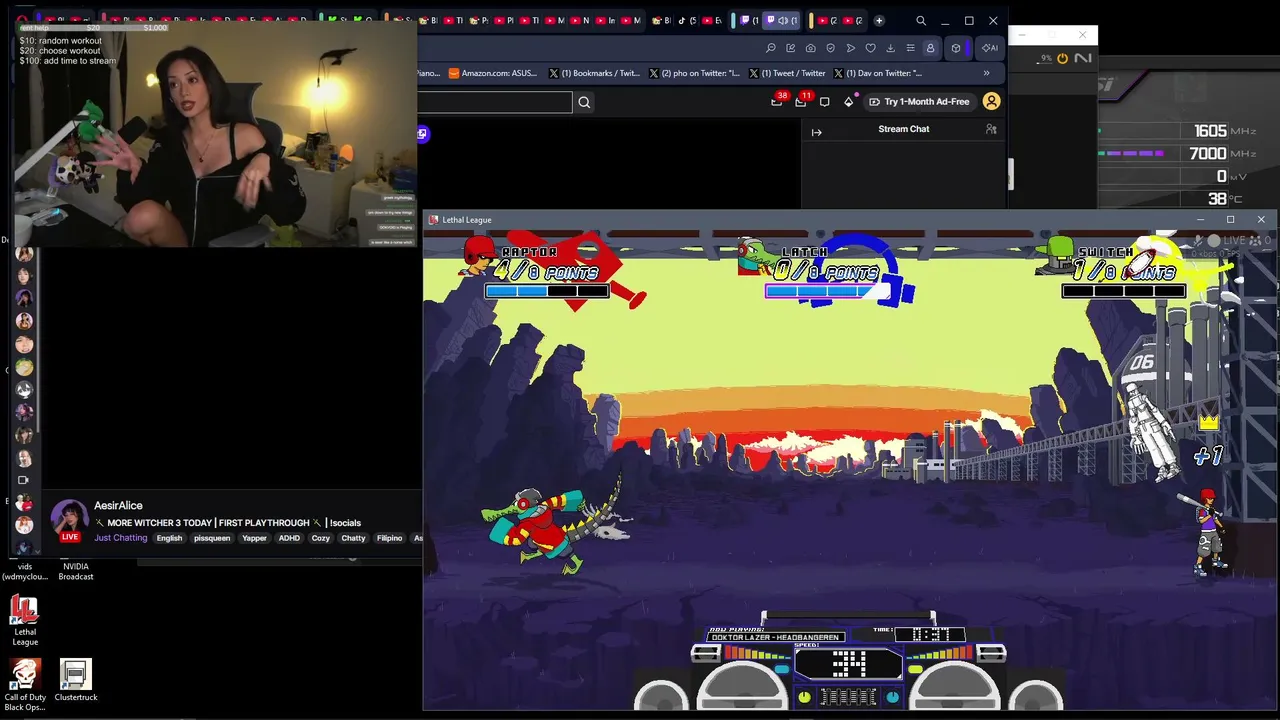Viewport: 1280px width, 720px height.
Task: Focus the Twitch search input field
Action: point(495,101)
